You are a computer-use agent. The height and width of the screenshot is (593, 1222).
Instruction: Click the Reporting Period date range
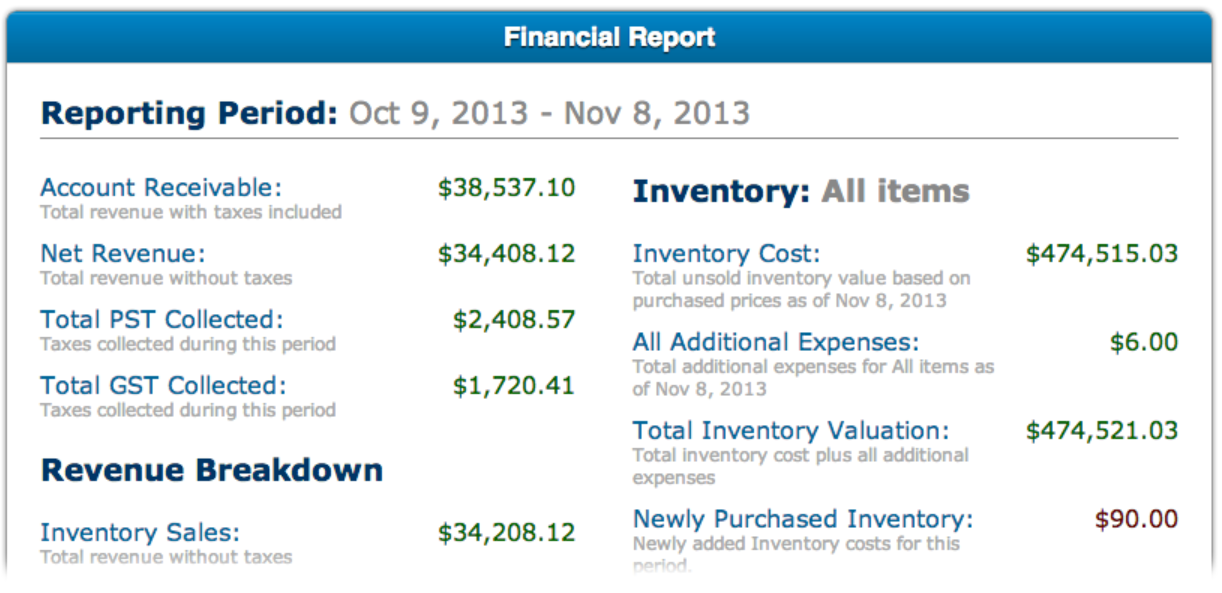549,112
